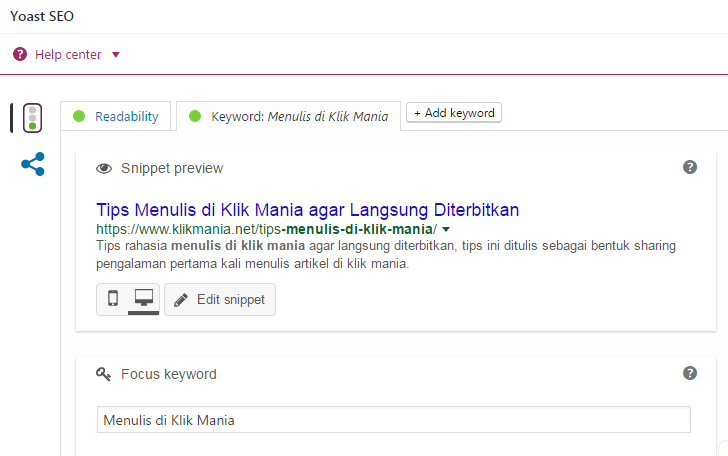728x456 pixels.
Task: Open the social share settings icon
Action: pos(33,164)
